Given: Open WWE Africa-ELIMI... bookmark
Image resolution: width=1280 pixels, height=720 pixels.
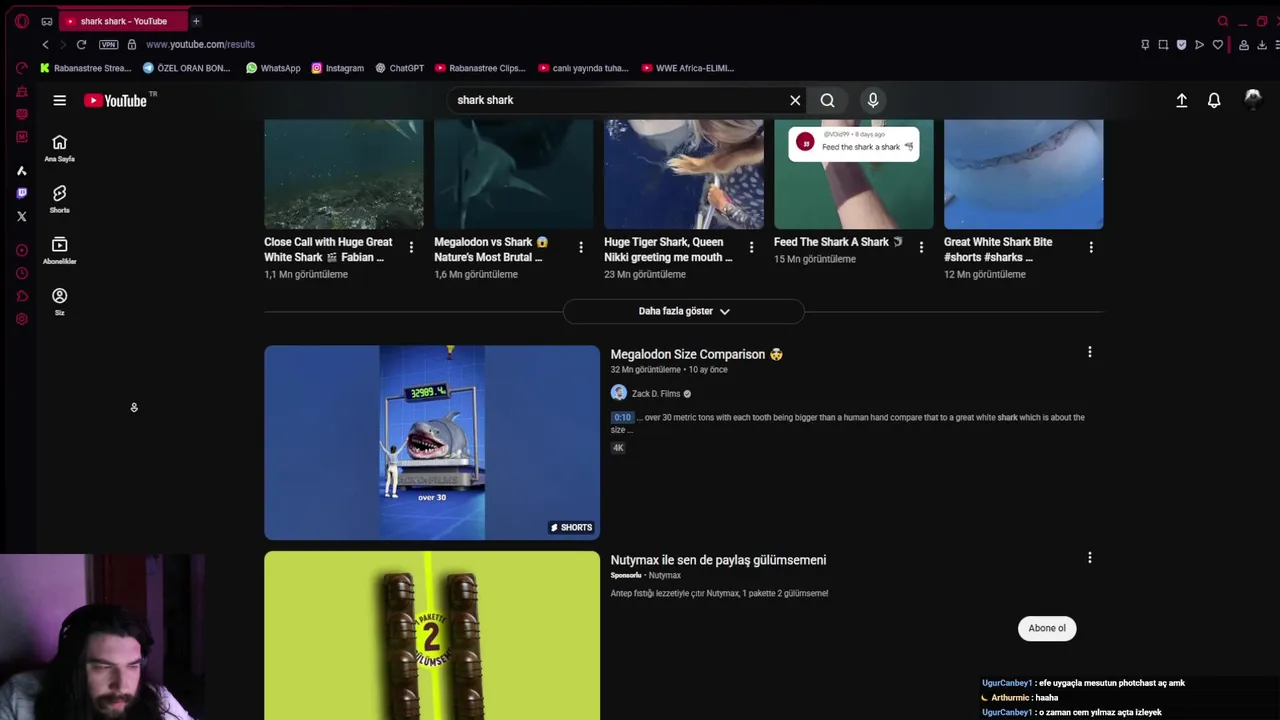Looking at the screenshot, I should [688, 68].
